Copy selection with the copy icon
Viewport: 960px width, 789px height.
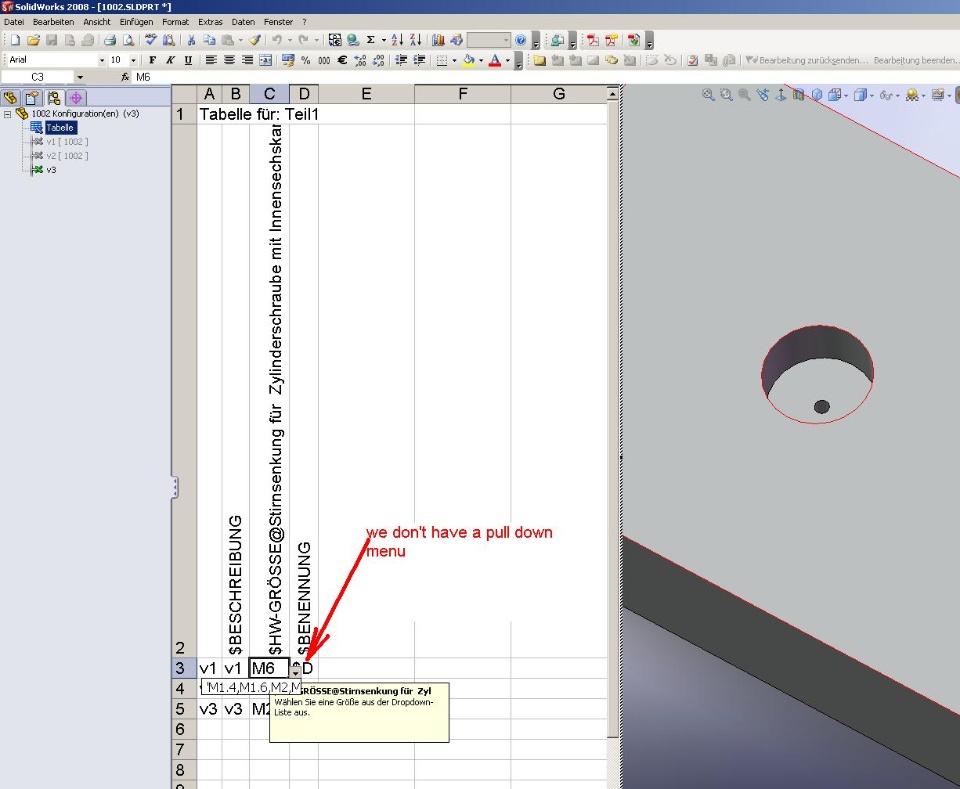(x=209, y=40)
